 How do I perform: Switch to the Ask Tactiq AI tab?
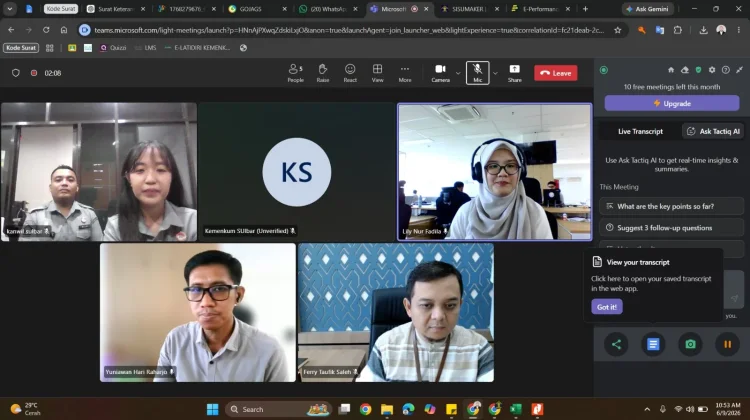pos(713,131)
